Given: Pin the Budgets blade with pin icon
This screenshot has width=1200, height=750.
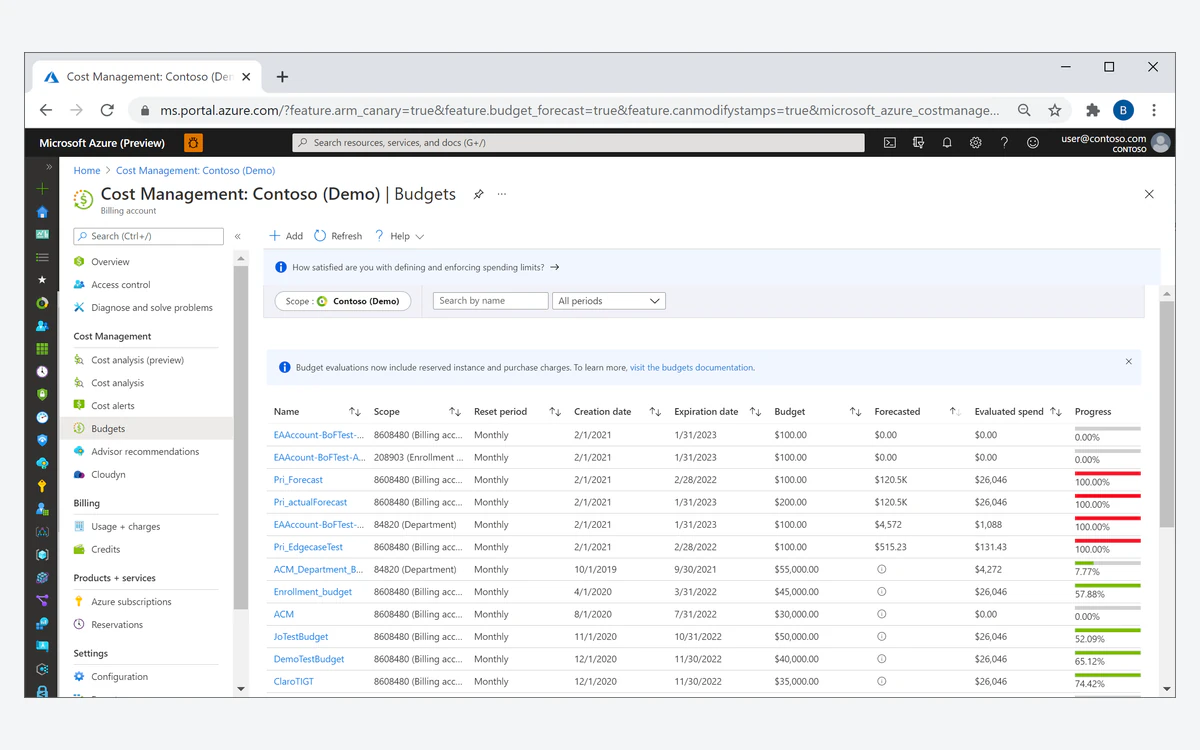Looking at the screenshot, I should pos(478,194).
